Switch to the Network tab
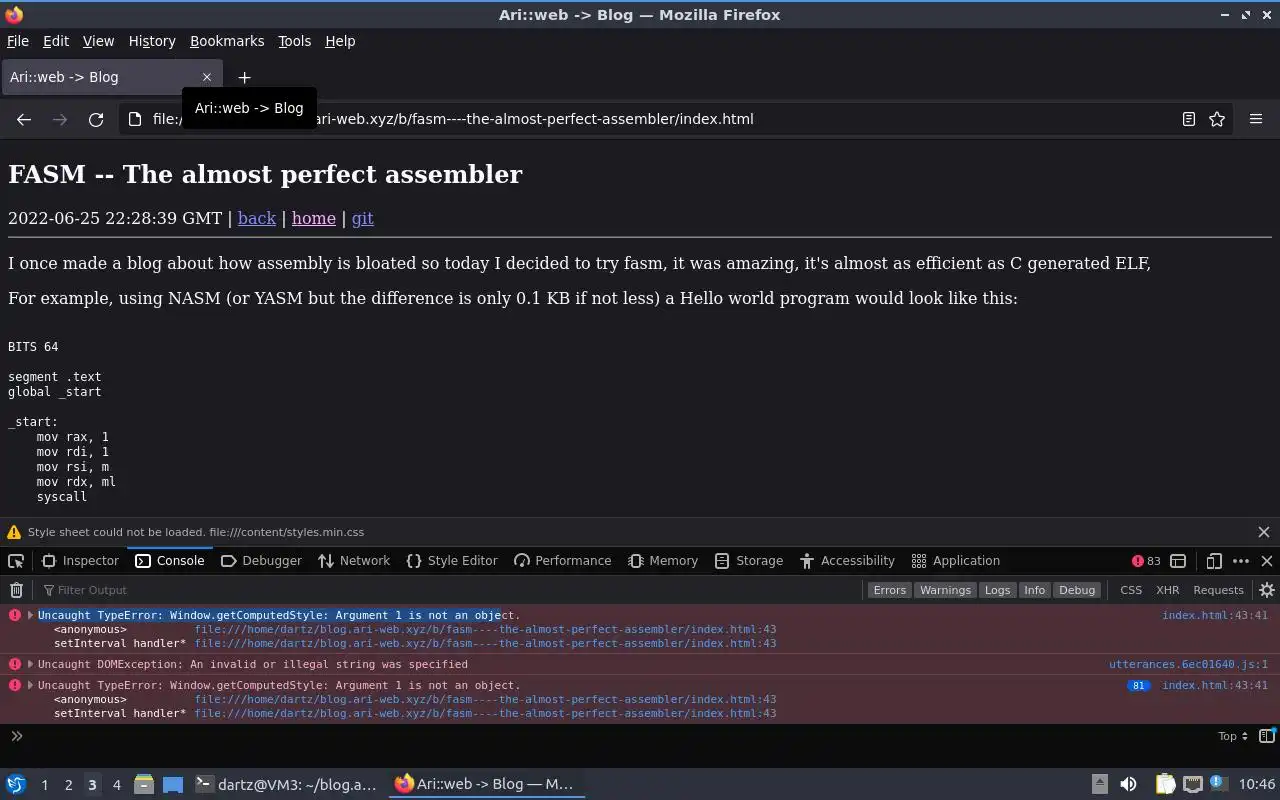The image size is (1280, 800). (354, 561)
